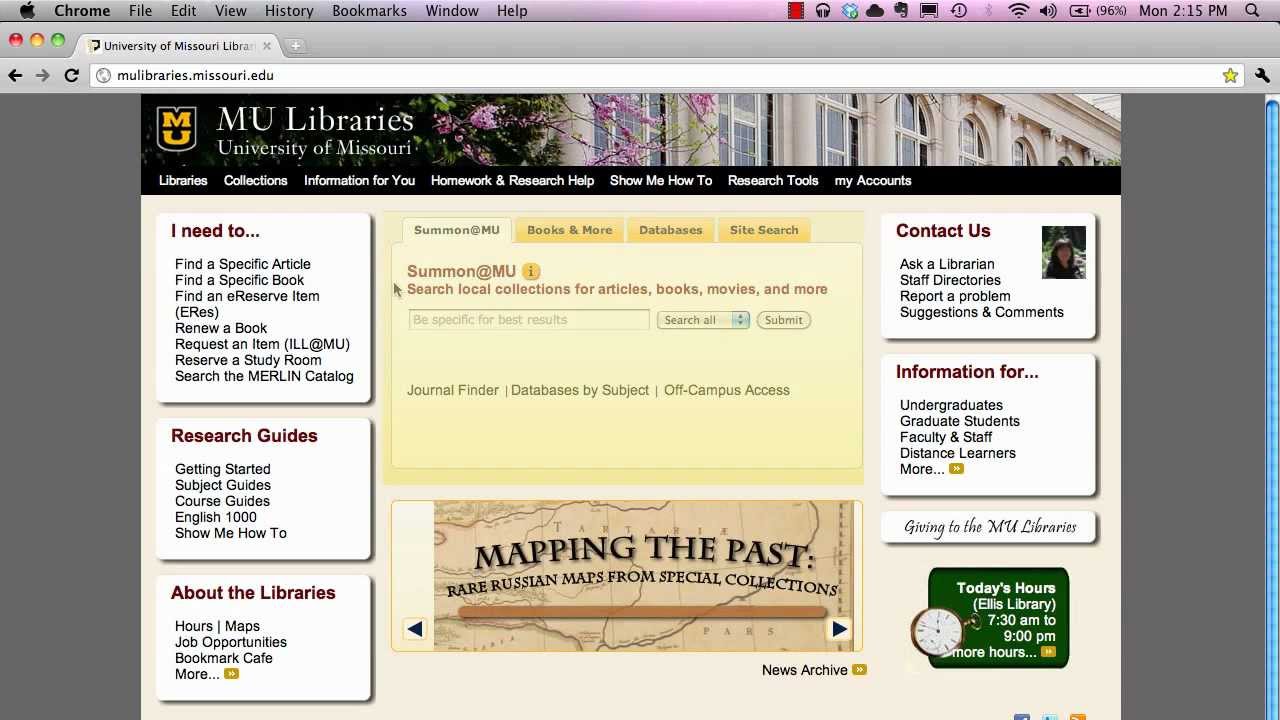Open a new tab with the plus button
Viewport: 1280px width, 720px height.
click(295, 46)
